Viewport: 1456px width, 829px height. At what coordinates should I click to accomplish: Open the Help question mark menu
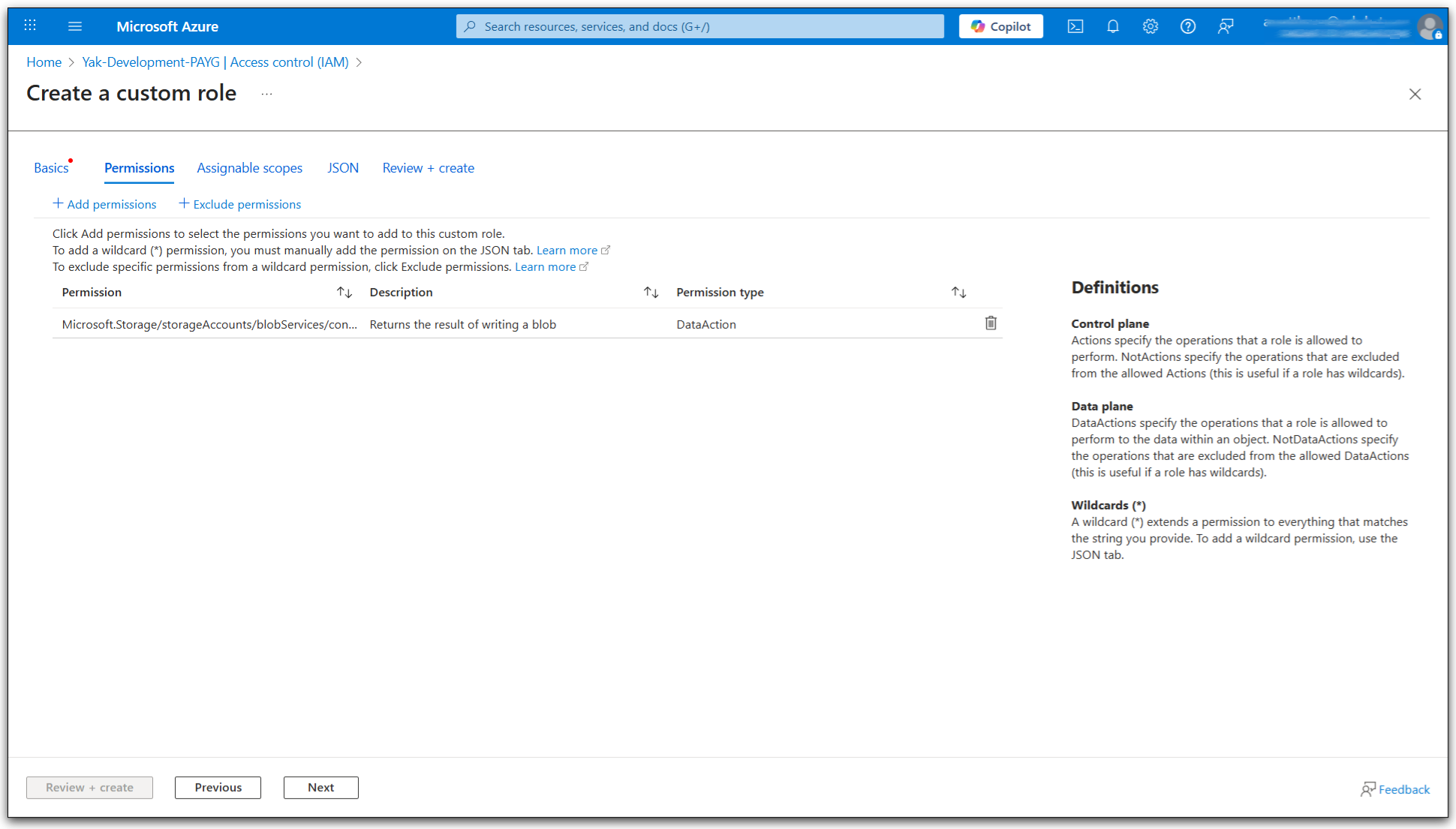[x=1187, y=26]
